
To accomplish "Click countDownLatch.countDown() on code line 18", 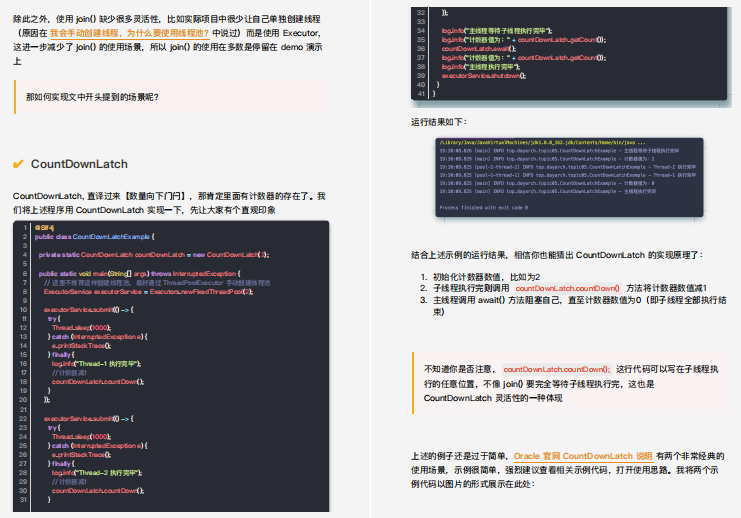I will (98, 382).
